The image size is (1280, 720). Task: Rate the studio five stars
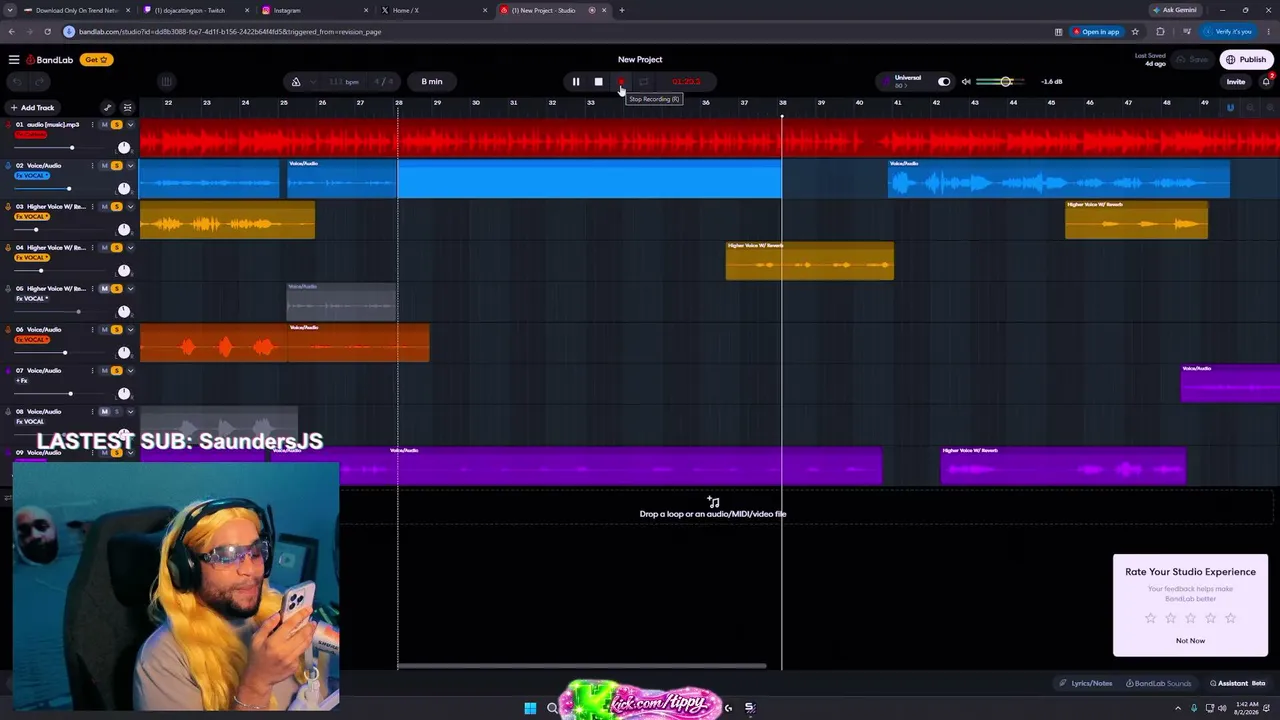(1230, 618)
